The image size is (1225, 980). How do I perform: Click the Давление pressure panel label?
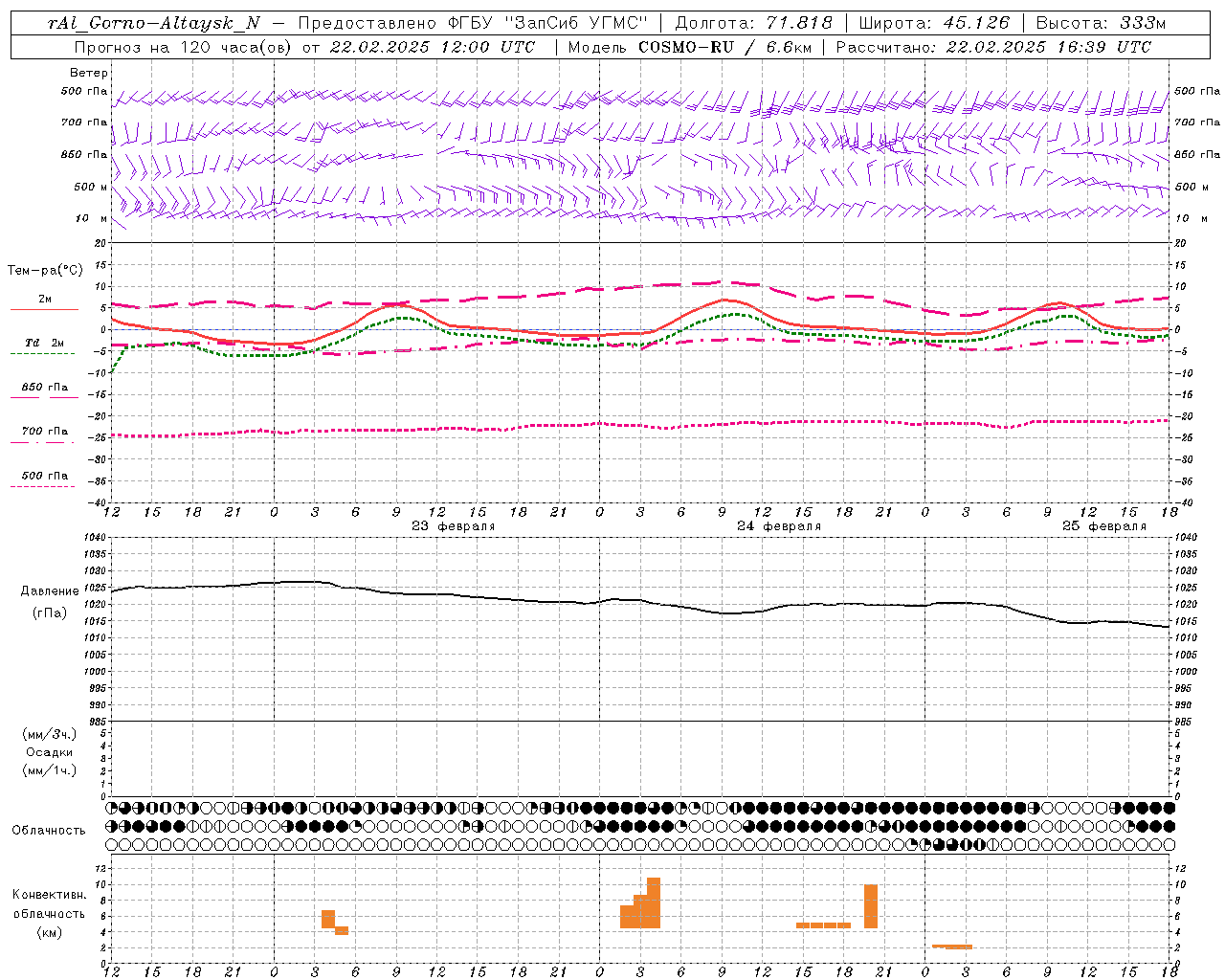click(48, 591)
